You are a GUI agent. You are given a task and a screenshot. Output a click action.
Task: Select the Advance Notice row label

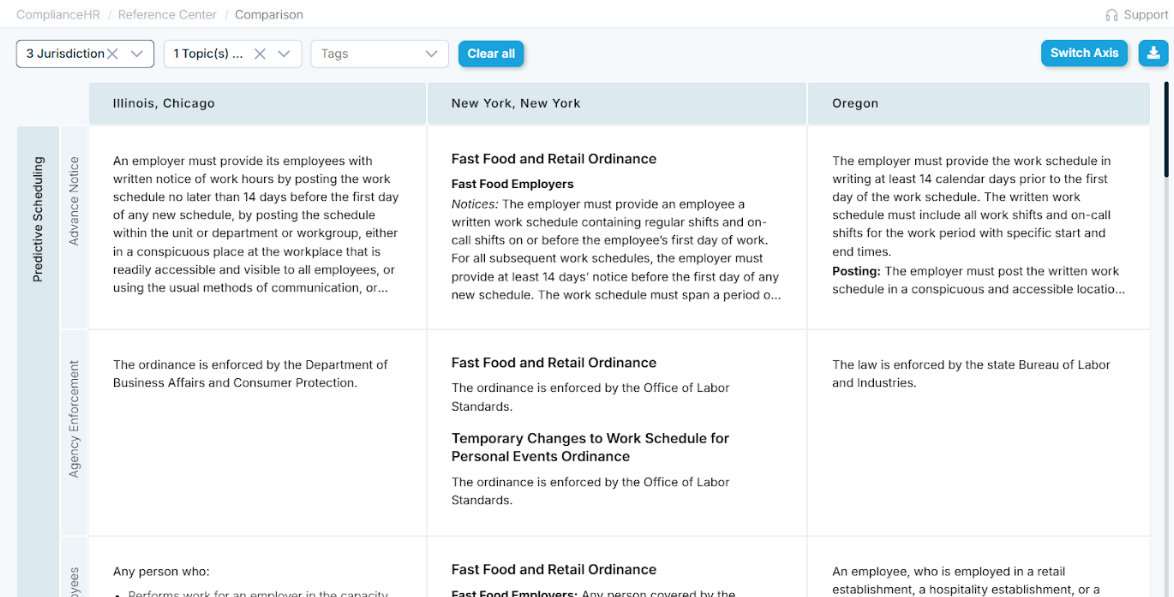[74, 201]
